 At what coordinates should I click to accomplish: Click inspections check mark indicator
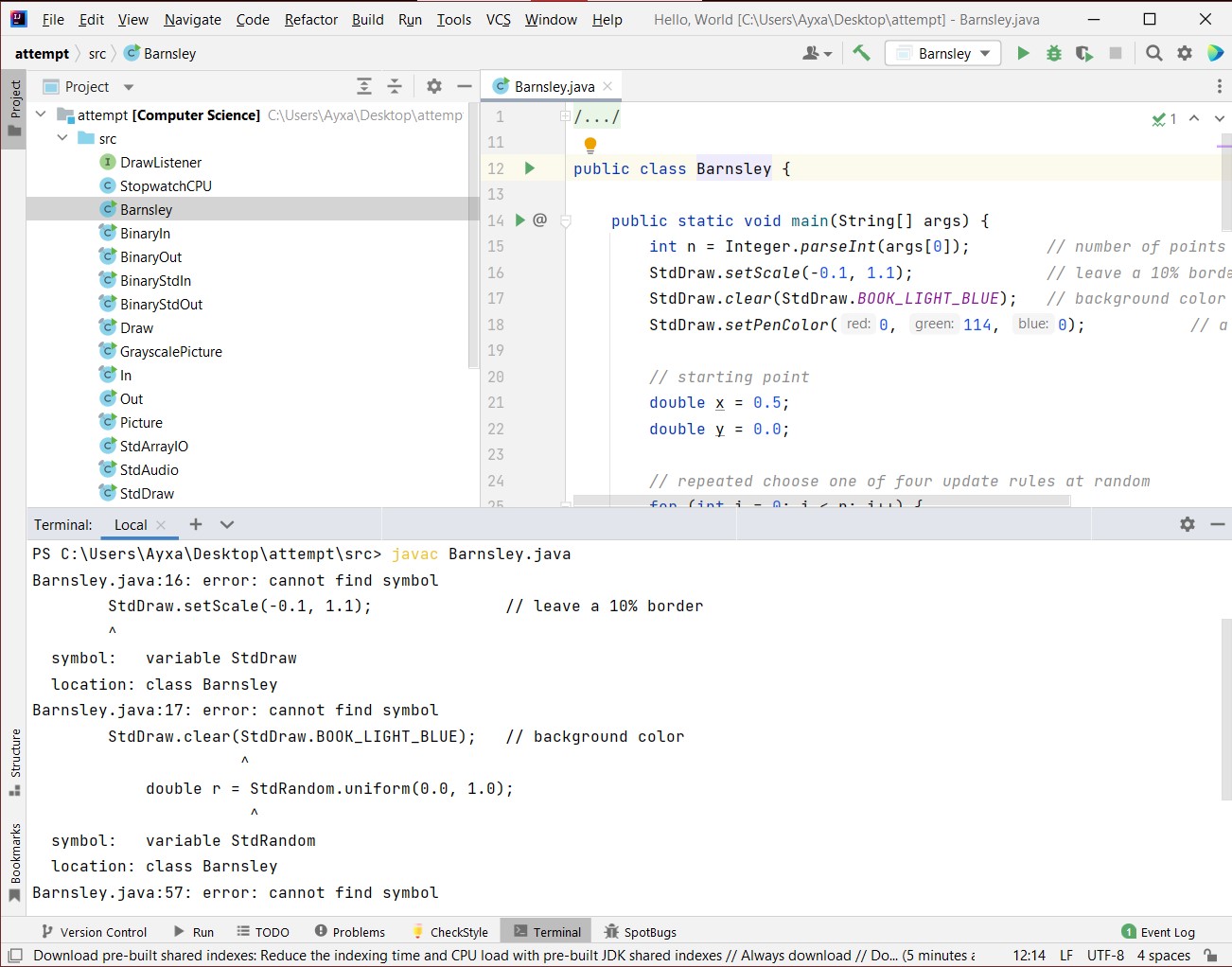(1164, 118)
